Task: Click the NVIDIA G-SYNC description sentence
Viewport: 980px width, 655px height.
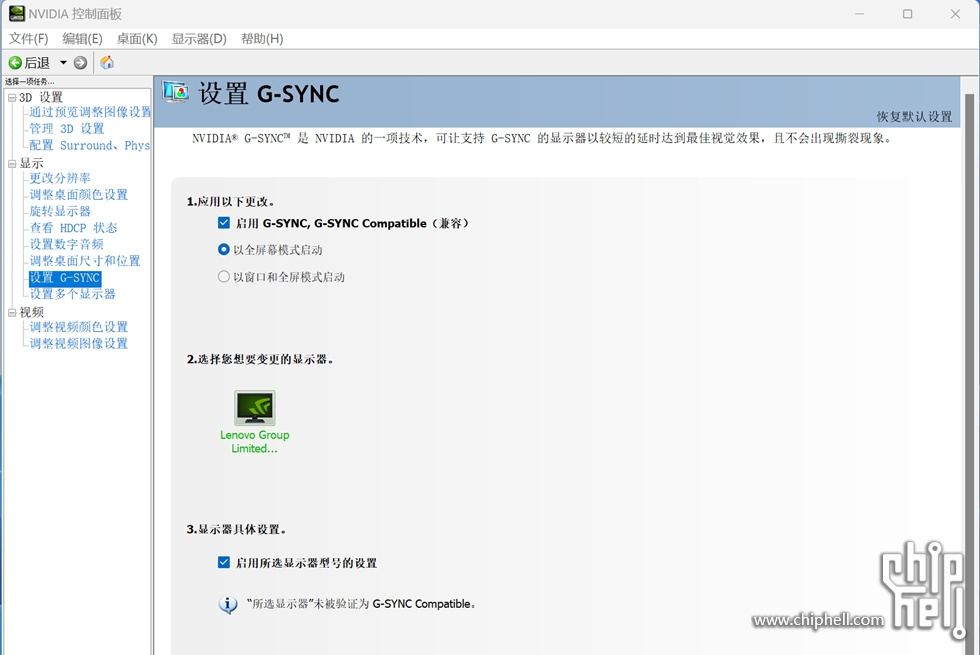Action: 542,138
